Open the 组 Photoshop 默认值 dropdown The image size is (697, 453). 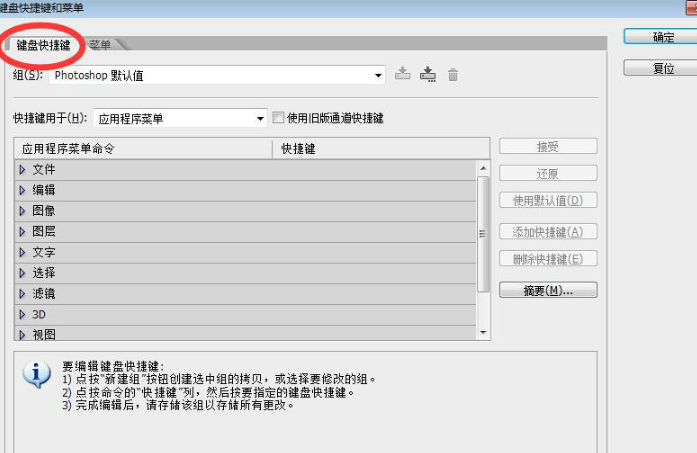point(217,75)
